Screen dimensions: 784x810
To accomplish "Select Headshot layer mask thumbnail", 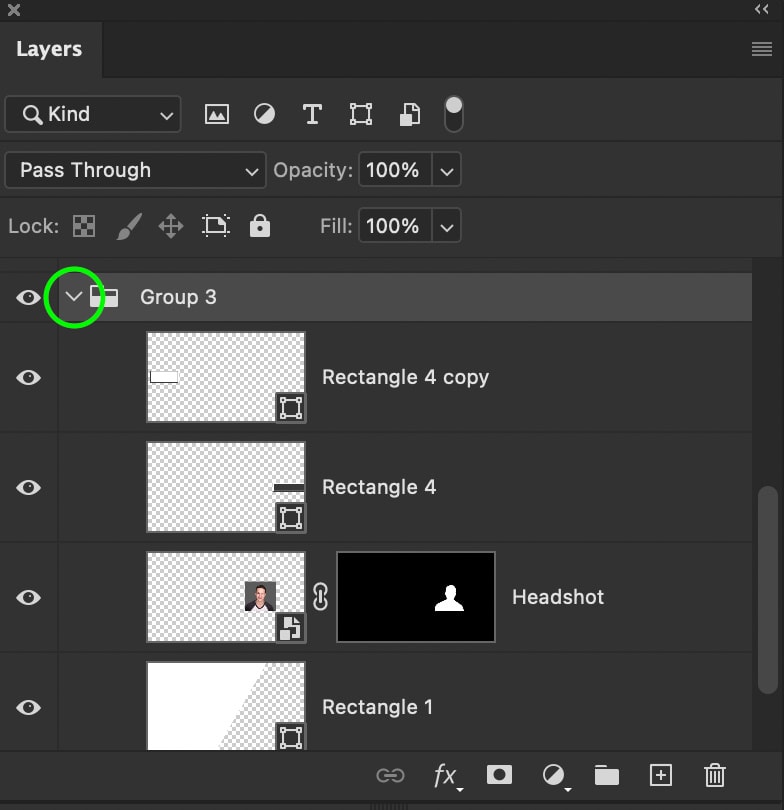I will click(x=416, y=597).
